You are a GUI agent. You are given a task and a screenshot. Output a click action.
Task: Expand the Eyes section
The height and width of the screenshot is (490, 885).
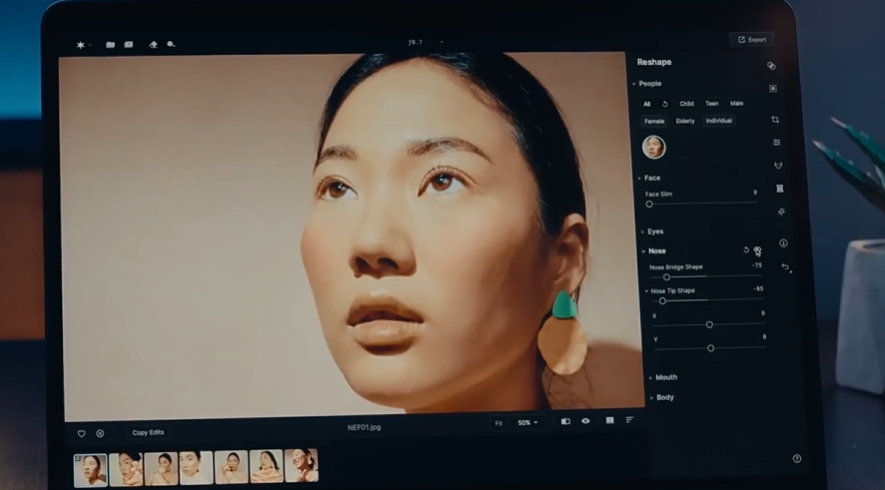coord(655,231)
